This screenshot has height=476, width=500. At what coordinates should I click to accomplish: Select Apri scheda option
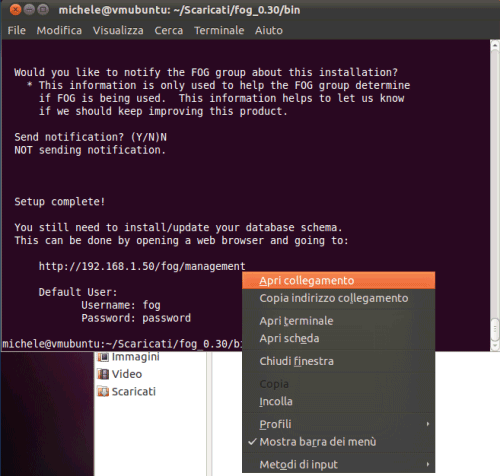tap(338, 338)
